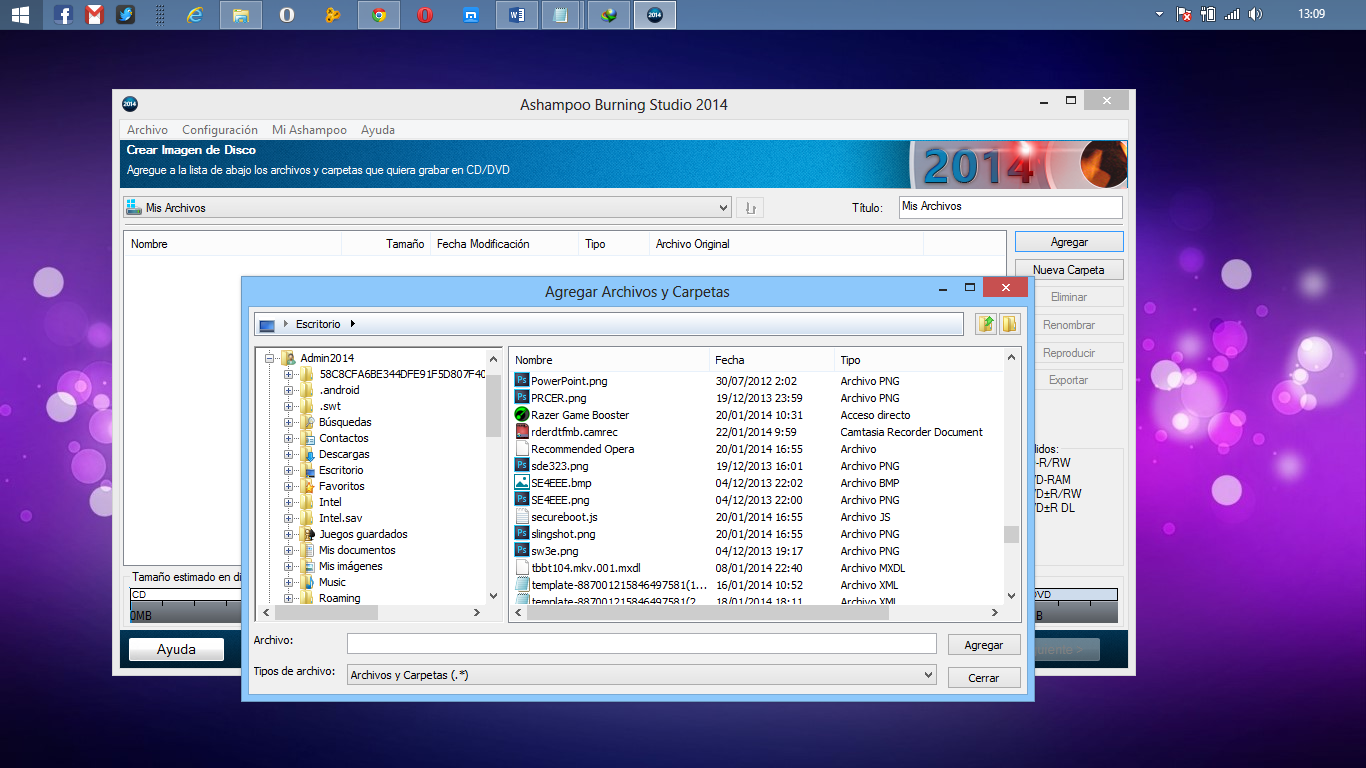
Task: Click the computer icon in the path bar
Action: click(266, 325)
